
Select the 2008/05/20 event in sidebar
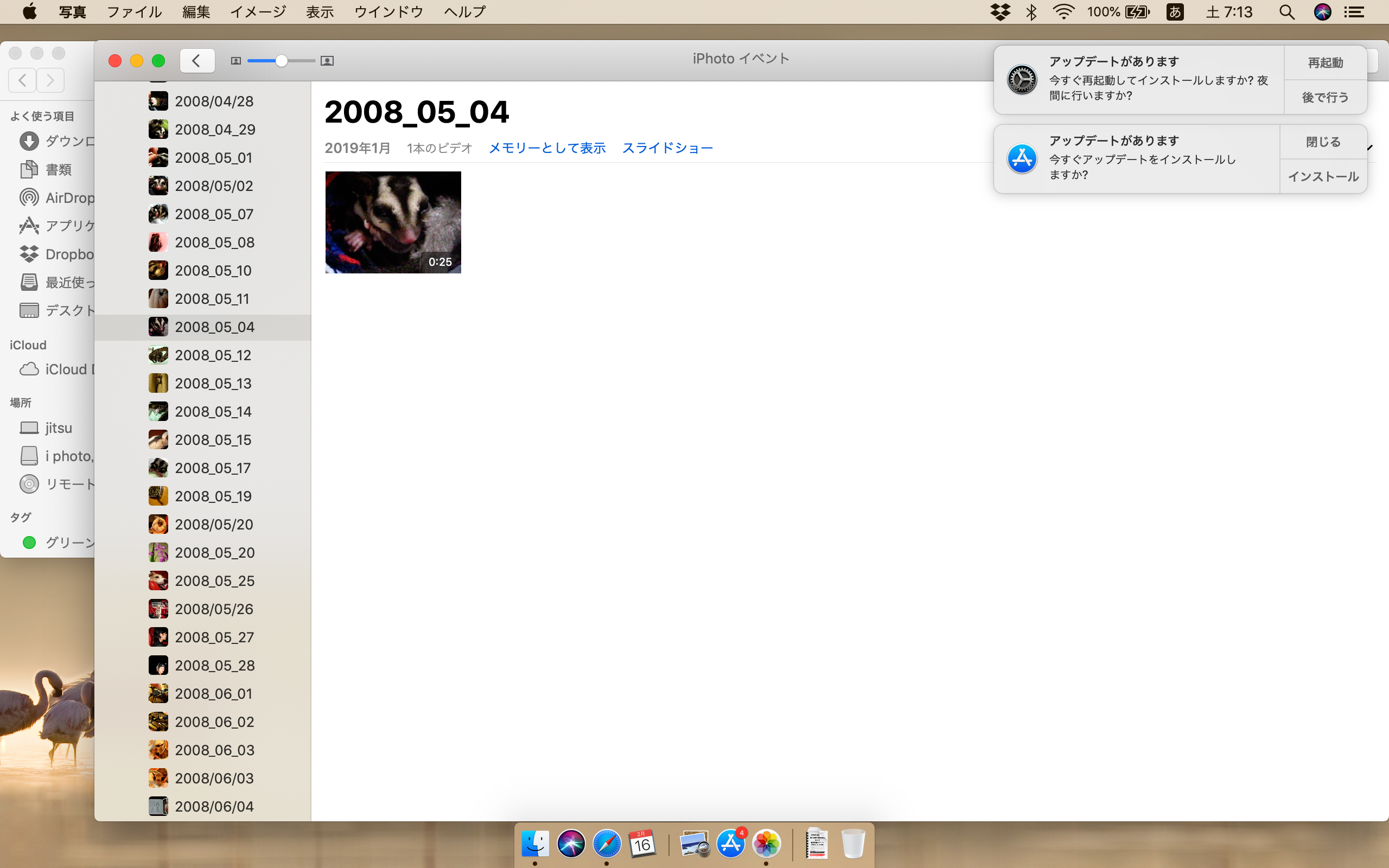click(x=214, y=524)
